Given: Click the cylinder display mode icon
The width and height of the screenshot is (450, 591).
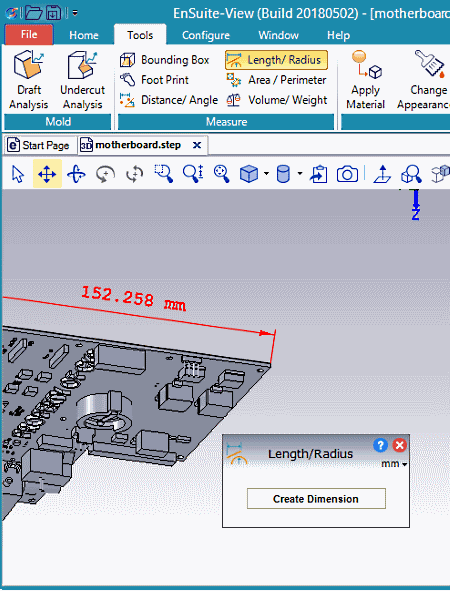Looking at the screenshot, I should 283,174.
